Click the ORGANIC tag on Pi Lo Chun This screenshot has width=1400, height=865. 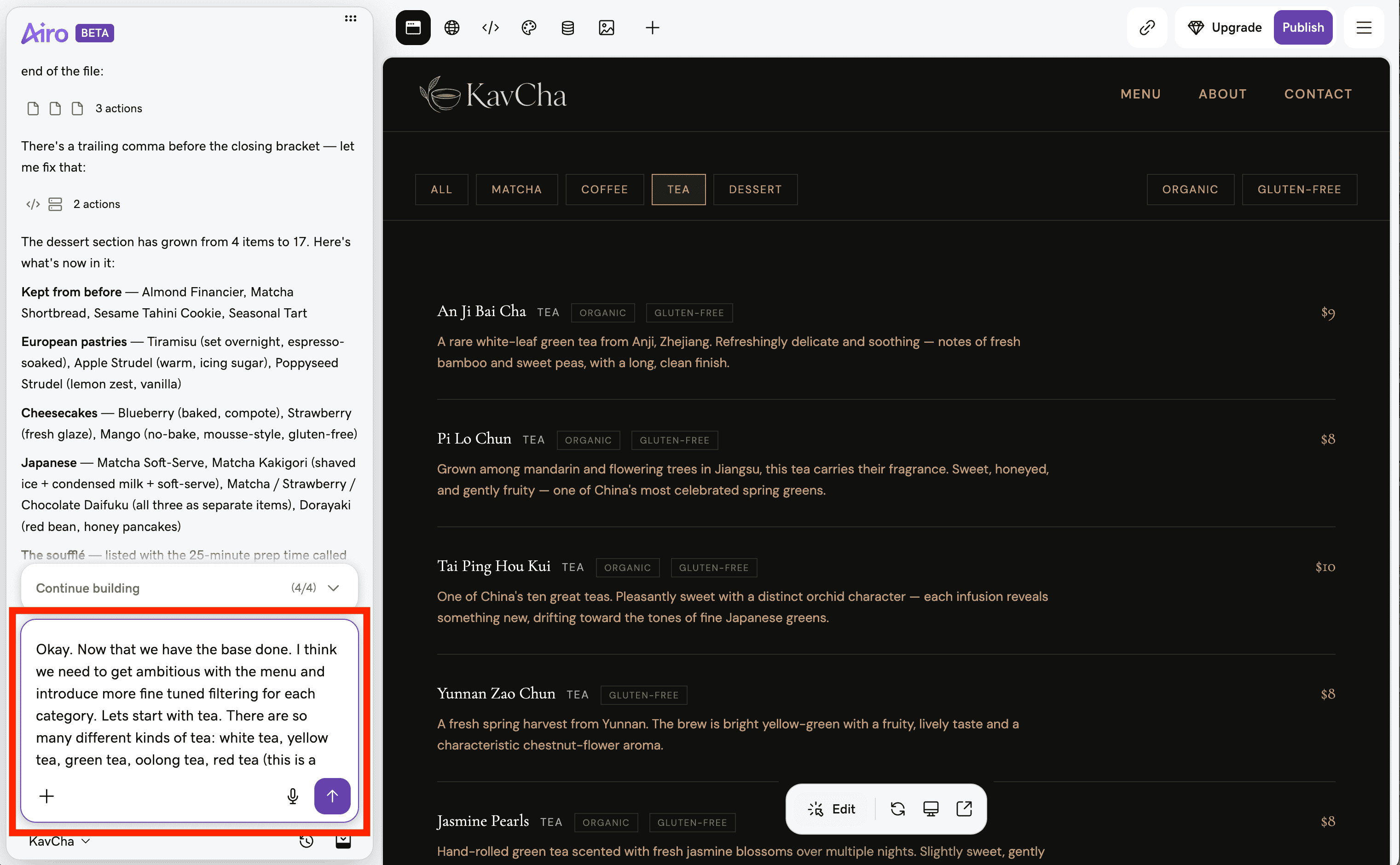pos(588,440)
